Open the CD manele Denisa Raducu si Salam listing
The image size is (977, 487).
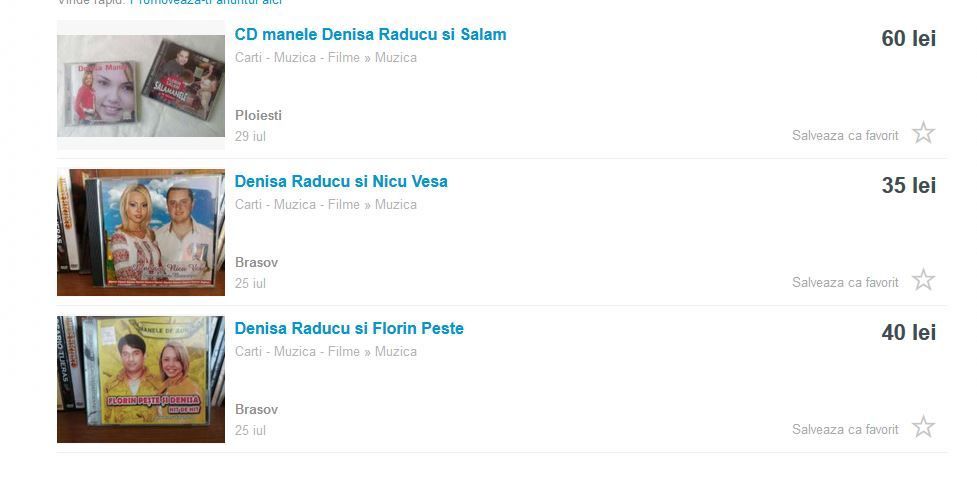click(371, 35)
